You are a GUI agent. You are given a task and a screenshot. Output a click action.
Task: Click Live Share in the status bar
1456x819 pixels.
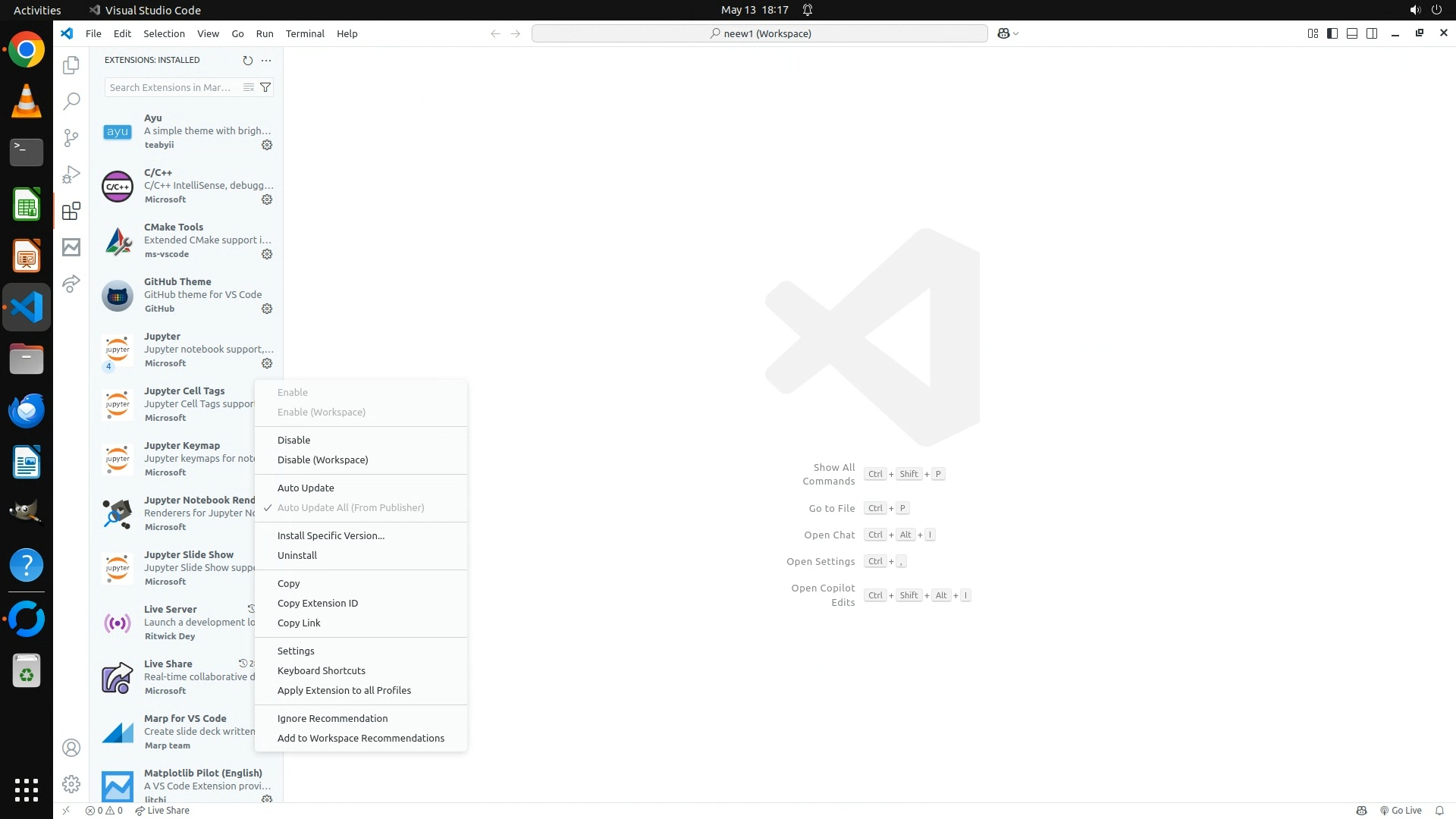coord(162,810)
